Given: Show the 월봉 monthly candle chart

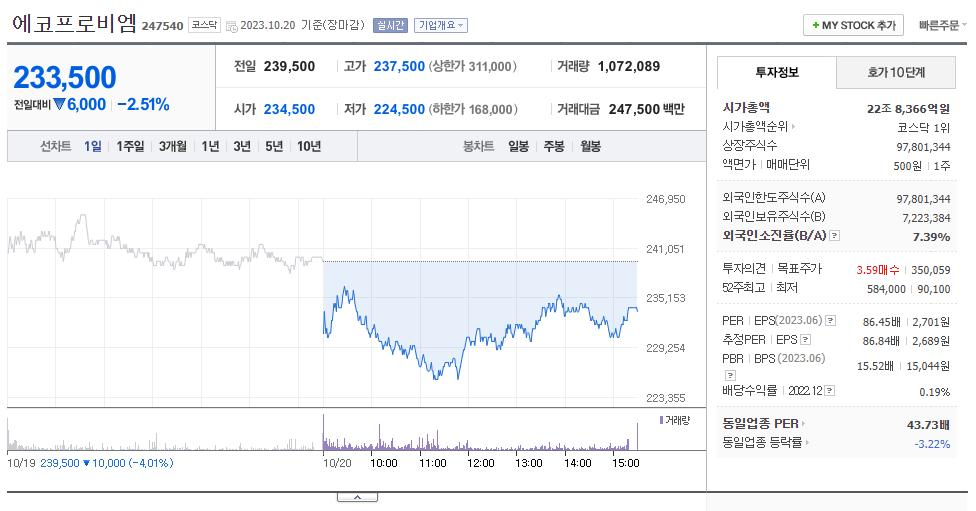Looking at the screenshot, I should tap(590, 146).
